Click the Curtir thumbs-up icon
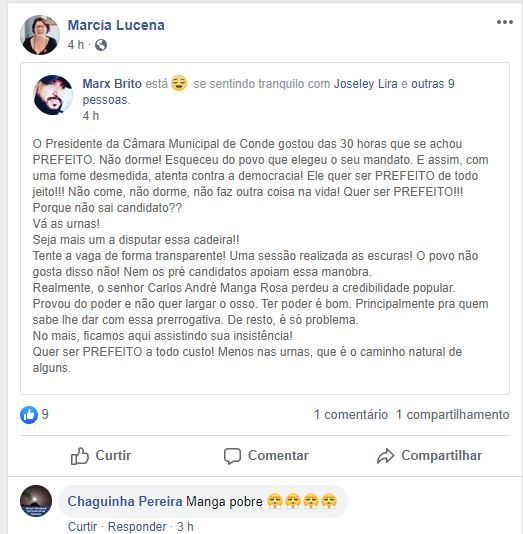This screenshot has width=523, height=534. (x=80, y=456)
